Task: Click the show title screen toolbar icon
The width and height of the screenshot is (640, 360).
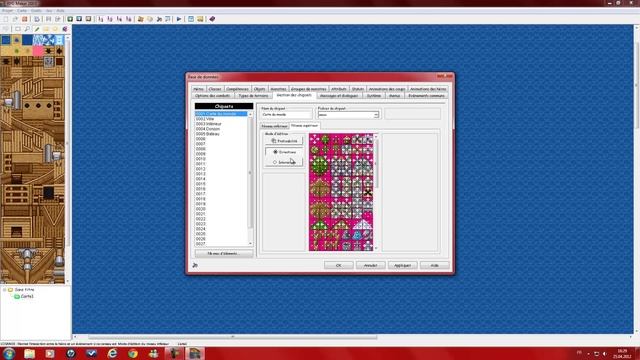Action: click(x=200, y=19)
